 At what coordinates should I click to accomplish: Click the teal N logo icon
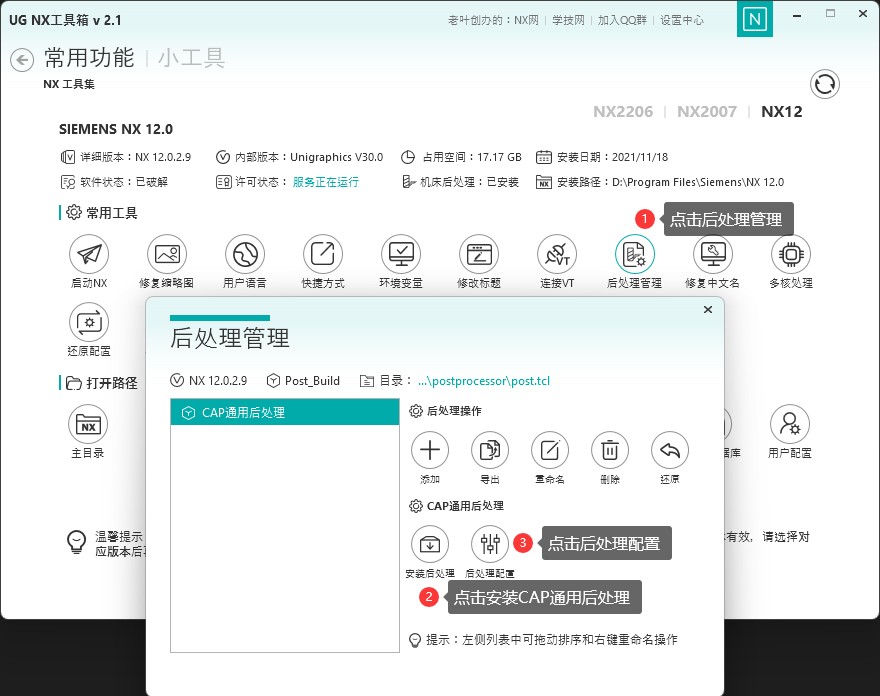(x=754, y=20)
